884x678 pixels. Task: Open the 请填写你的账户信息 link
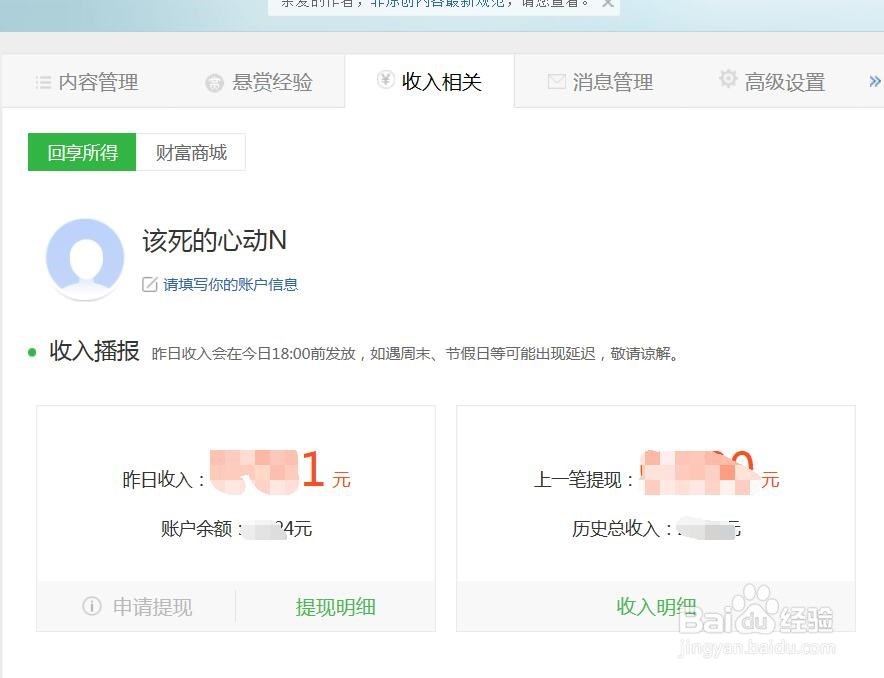coord(232,284)
